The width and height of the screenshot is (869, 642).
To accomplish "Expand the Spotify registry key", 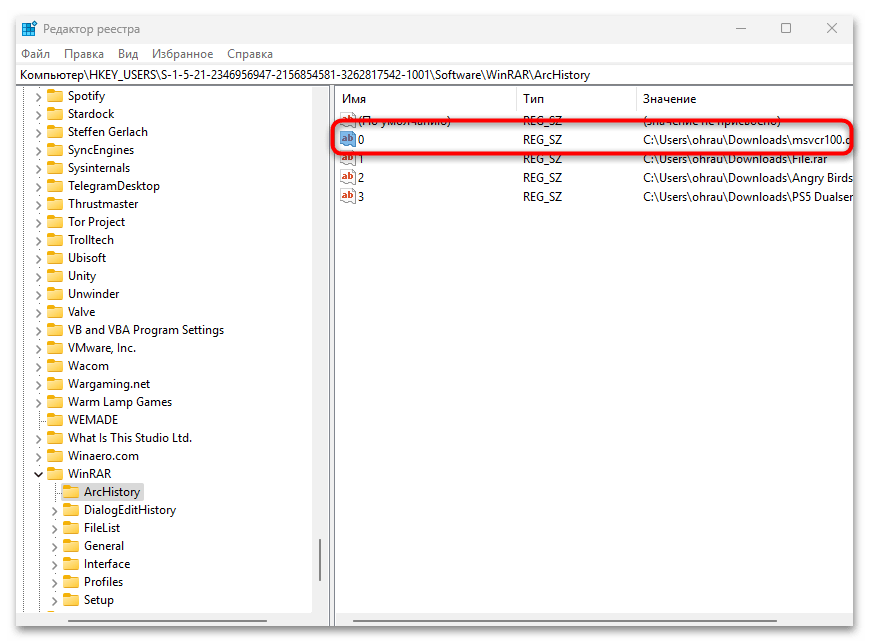I will [38, 97].
